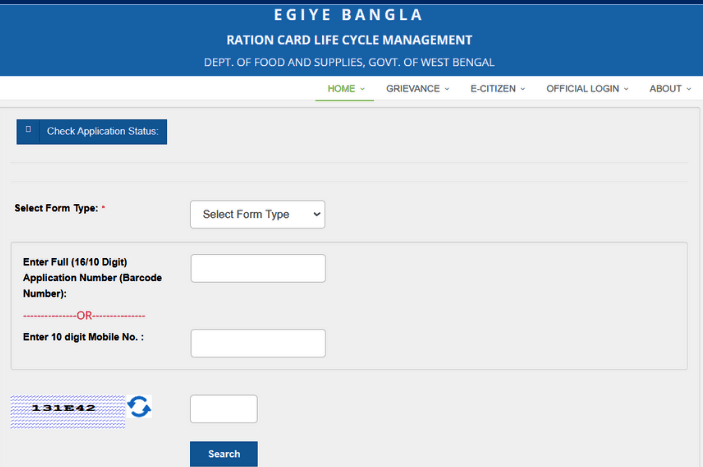Open the ABOUT menu

670,89
